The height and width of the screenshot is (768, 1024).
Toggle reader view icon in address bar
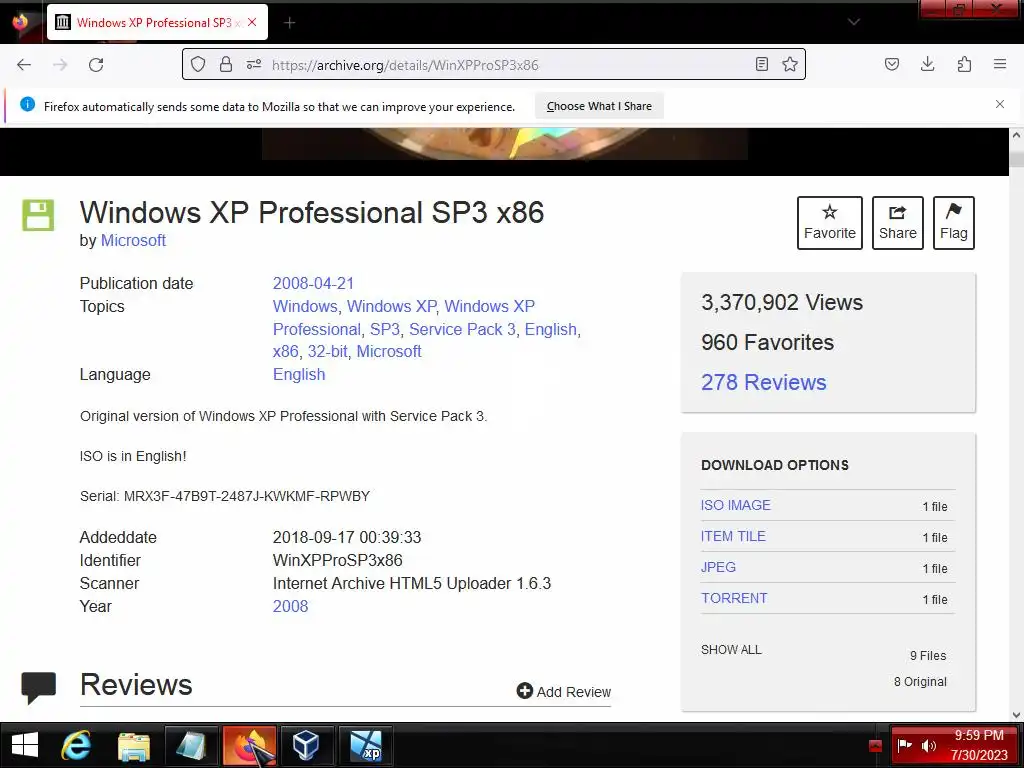tap(761, 64)
